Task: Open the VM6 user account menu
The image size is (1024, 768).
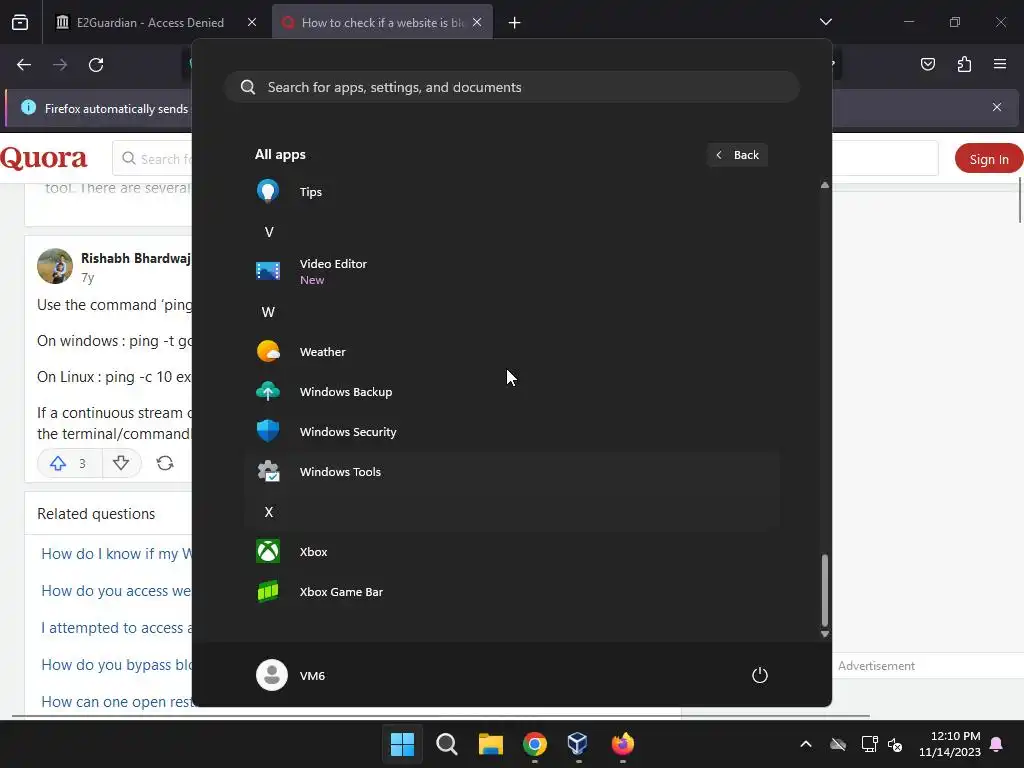Action: pos(291,675)
